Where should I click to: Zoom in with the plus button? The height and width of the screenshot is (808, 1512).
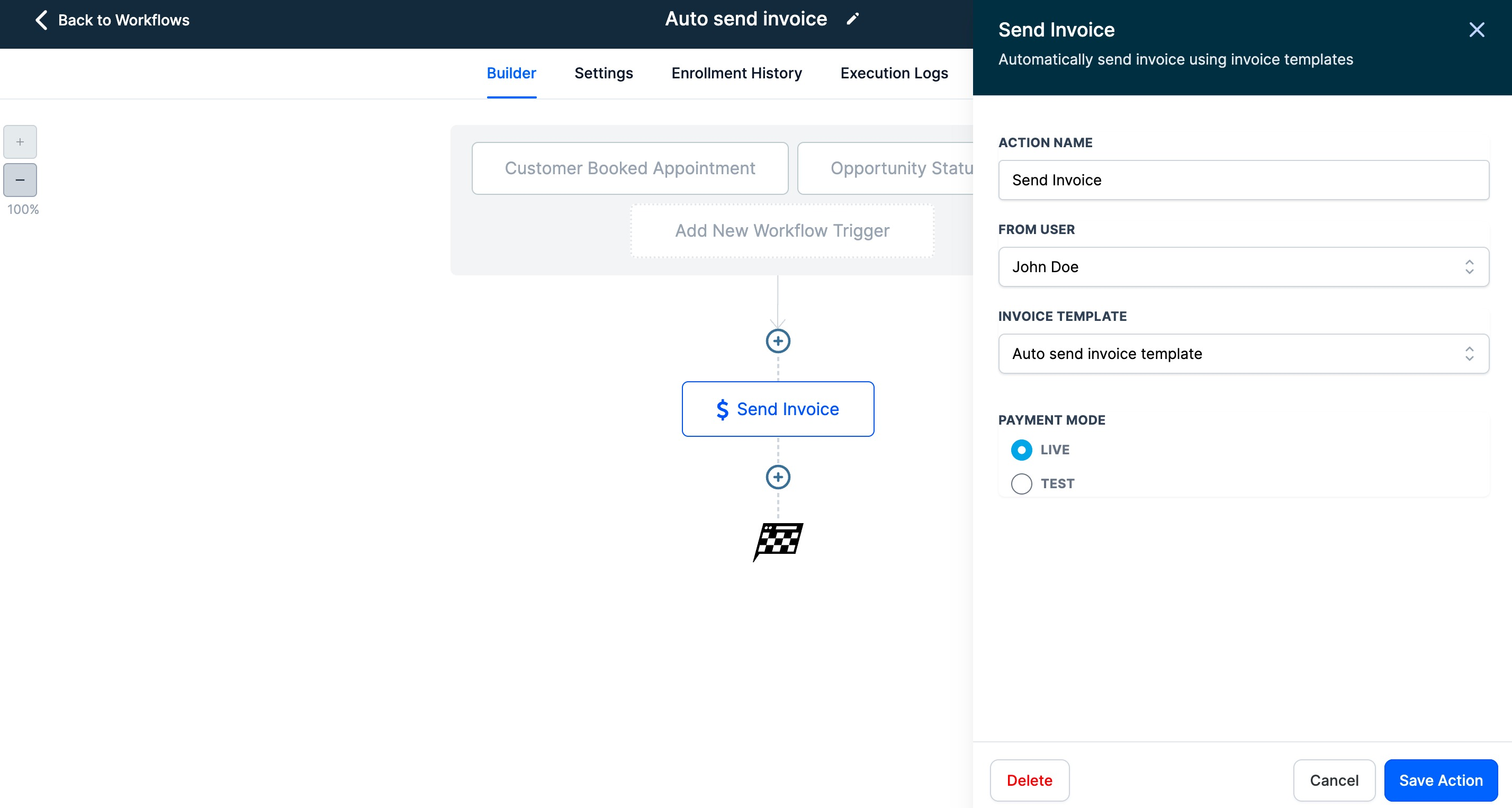point(20,141)
